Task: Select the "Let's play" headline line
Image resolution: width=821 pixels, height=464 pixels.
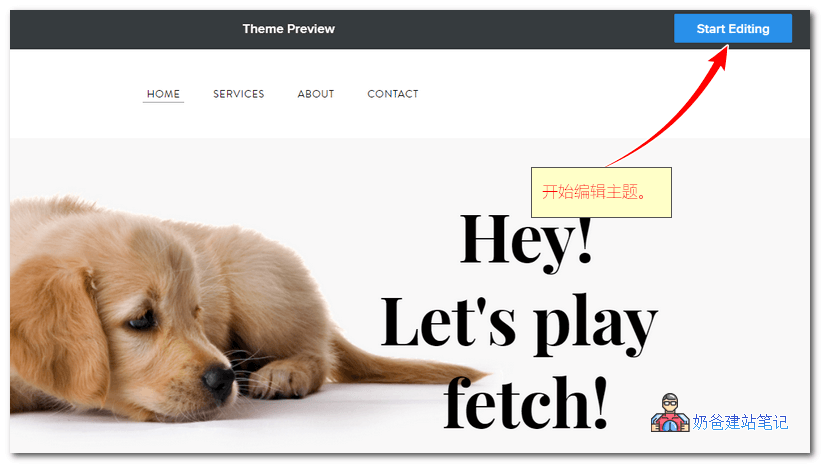Action: (x=518, y=323)
